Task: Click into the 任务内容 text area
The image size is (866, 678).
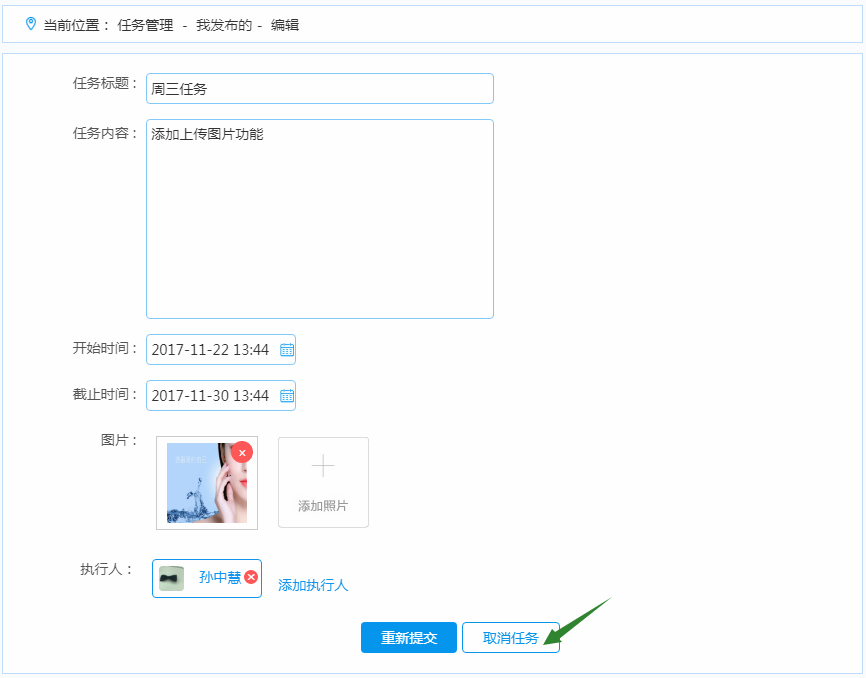Action: click(319, 219)
